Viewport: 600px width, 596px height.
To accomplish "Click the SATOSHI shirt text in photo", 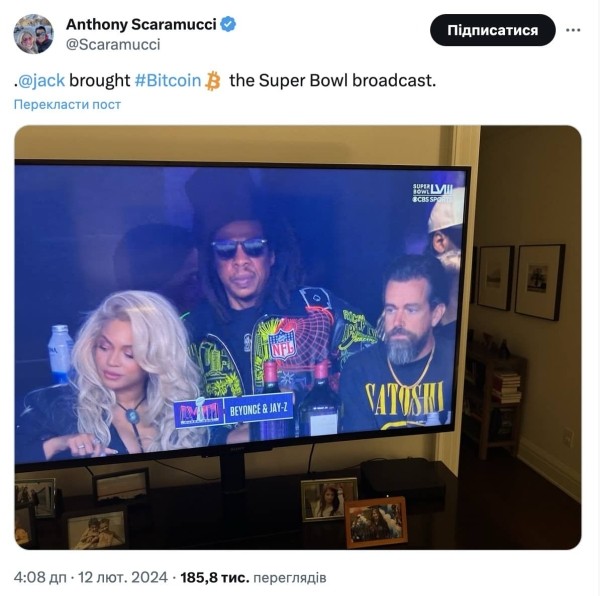I will (404, 399).
